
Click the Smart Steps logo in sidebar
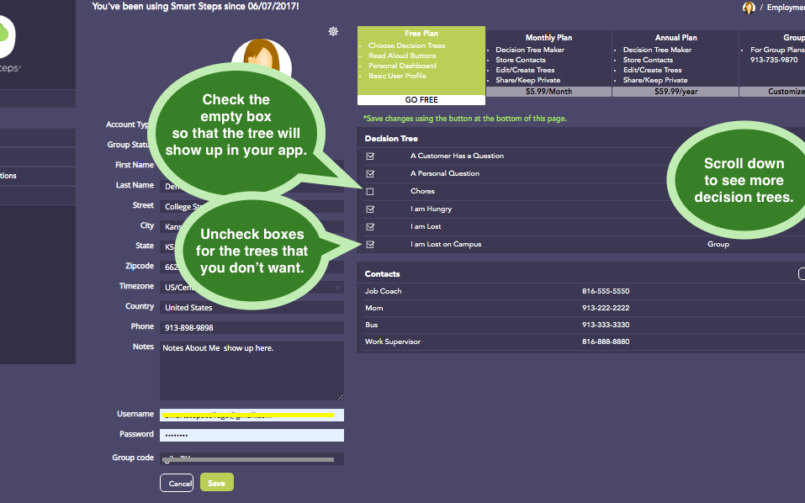click(7, 44)
